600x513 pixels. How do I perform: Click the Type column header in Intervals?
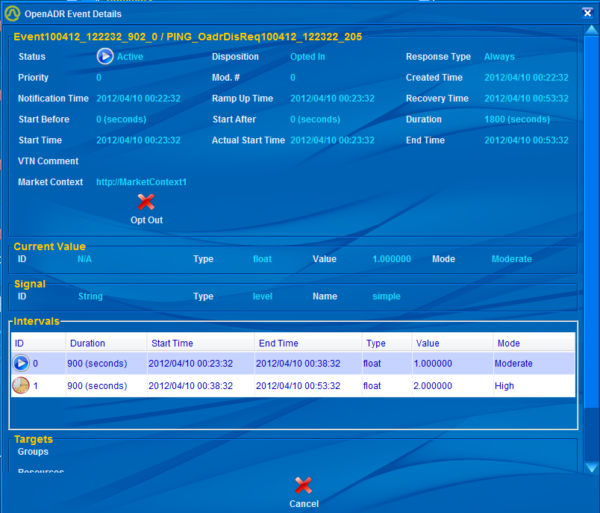click(387, 343)
